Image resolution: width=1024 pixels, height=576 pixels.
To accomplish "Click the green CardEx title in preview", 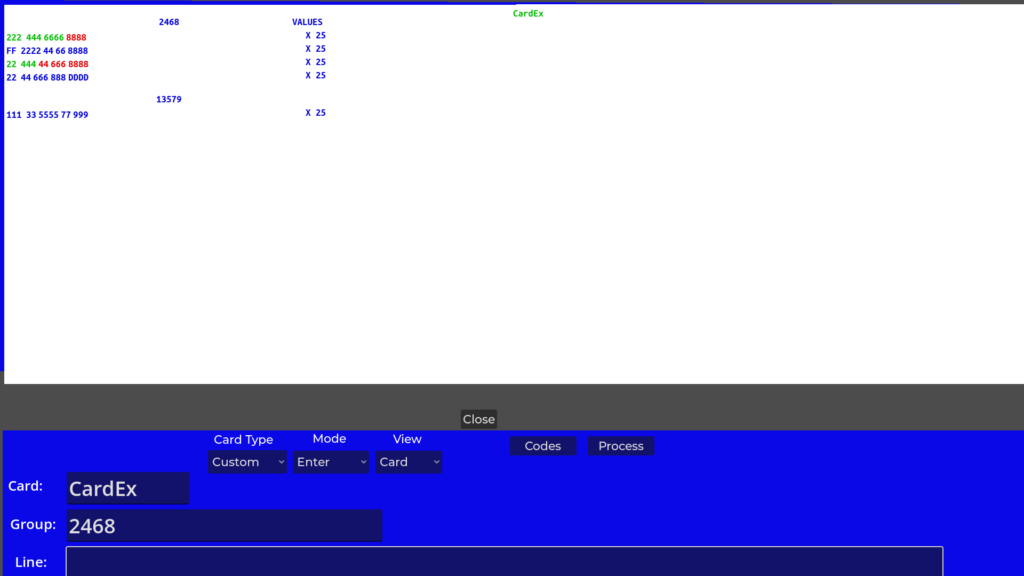I will click(x=528, y=14).
